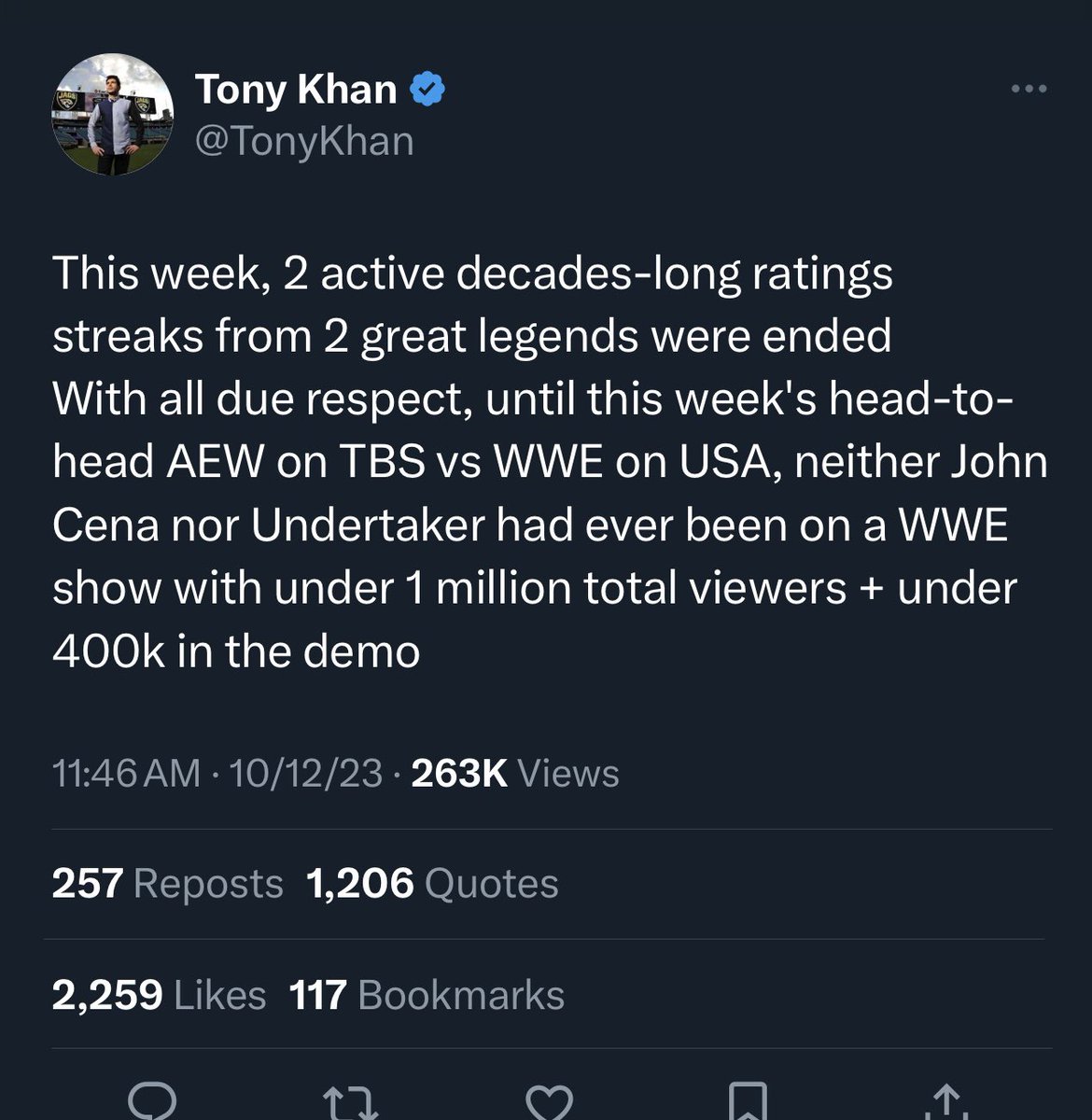Open the @TonyKhan handle link

[x=304, y=141]
